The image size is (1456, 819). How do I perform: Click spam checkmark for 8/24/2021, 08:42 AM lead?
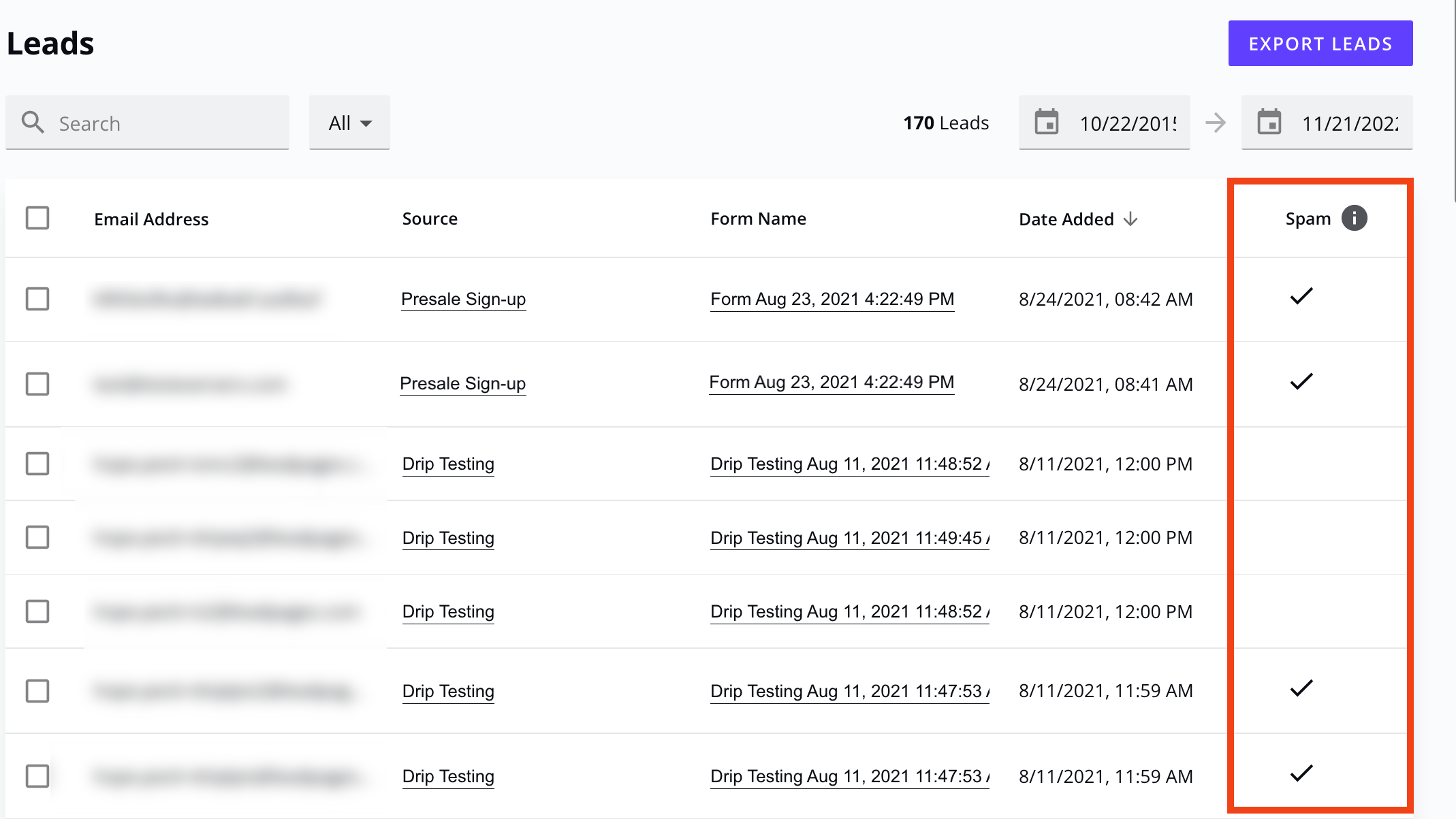coord(1301,297)
